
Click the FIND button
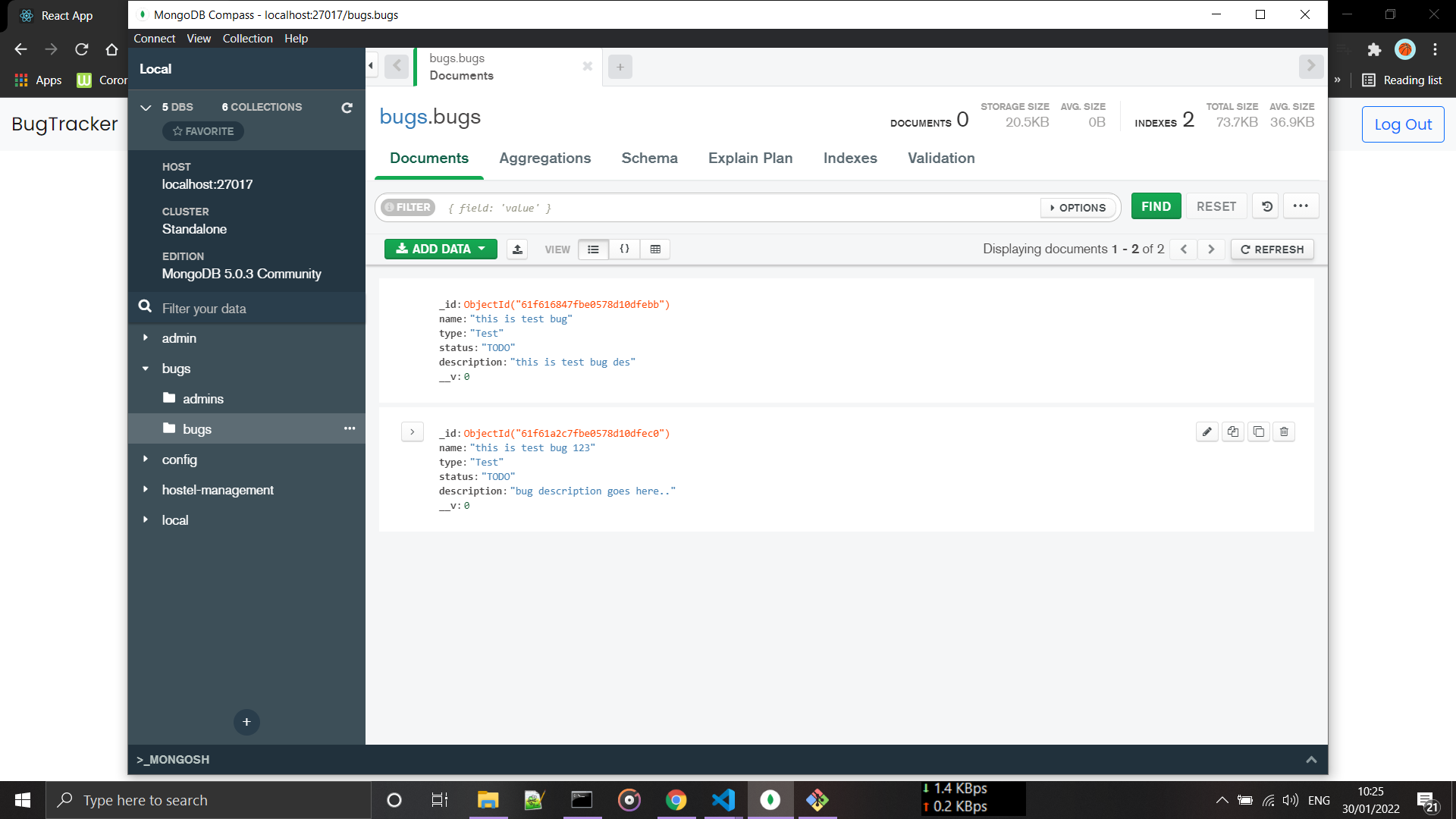coord(1155,206)
